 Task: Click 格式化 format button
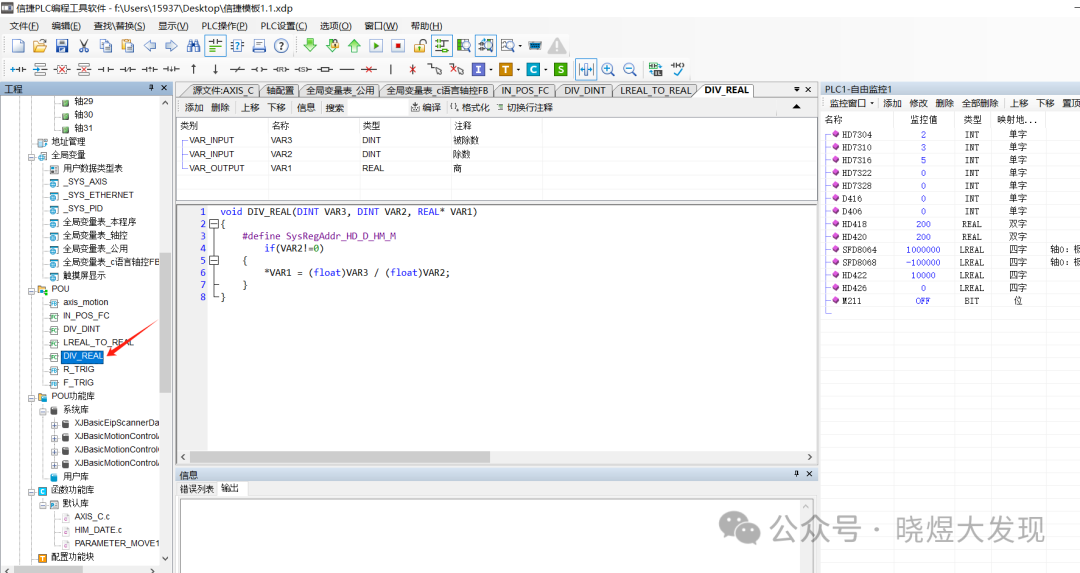(470, 107)
